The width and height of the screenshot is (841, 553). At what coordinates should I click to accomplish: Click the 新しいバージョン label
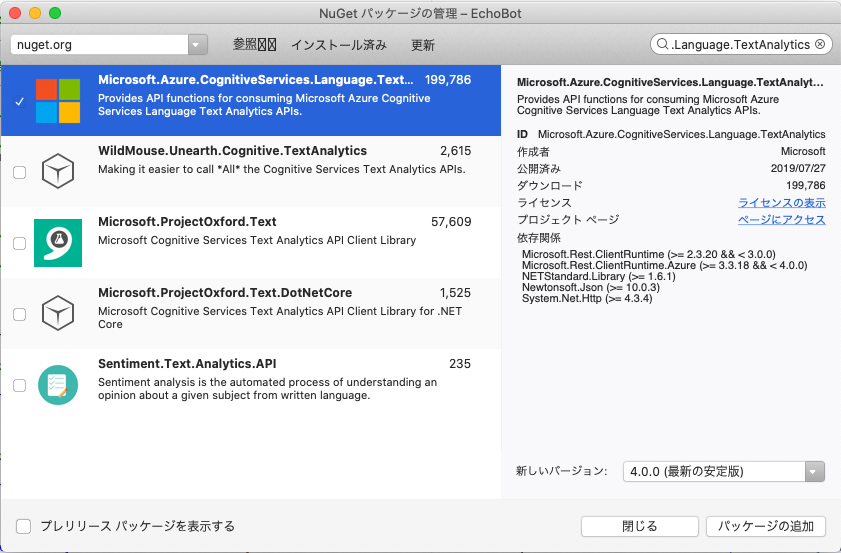(561, 471)
